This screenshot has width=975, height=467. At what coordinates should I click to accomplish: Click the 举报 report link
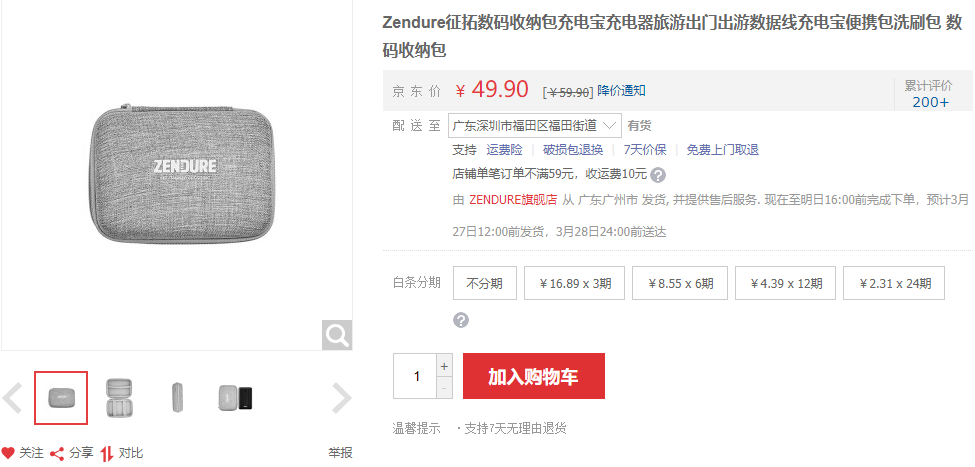(340, 453)
